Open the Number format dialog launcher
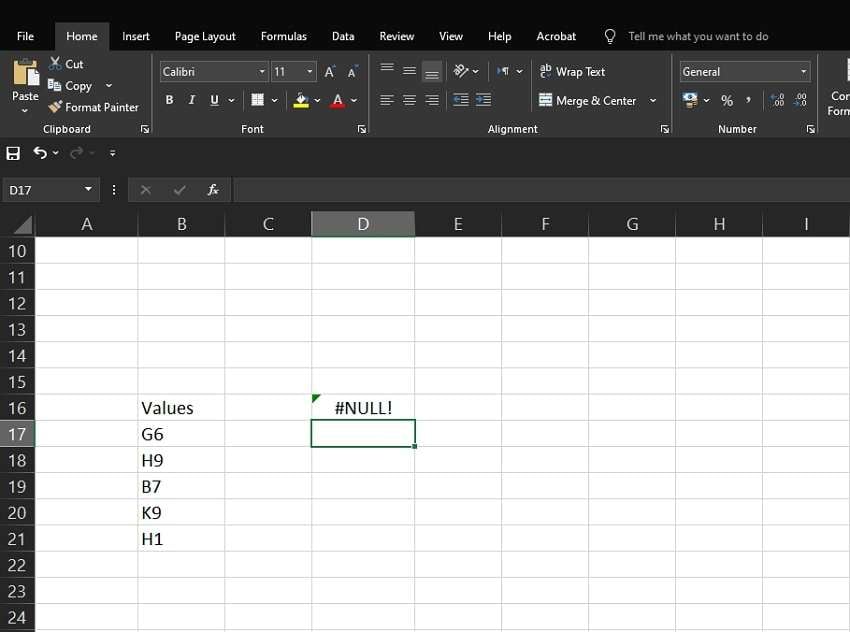This screenshot has height=632, width=850. coord(810,129)
